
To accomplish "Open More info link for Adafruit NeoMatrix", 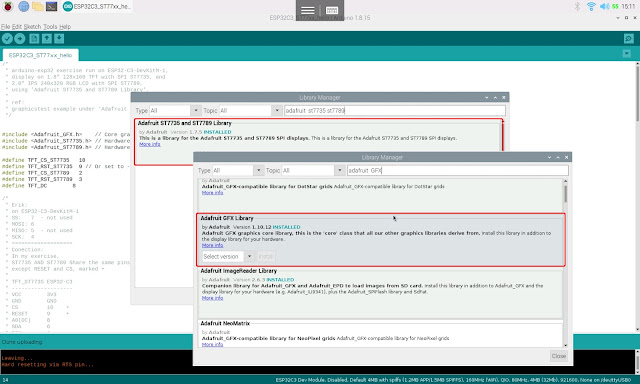I will tap(213, 344).
